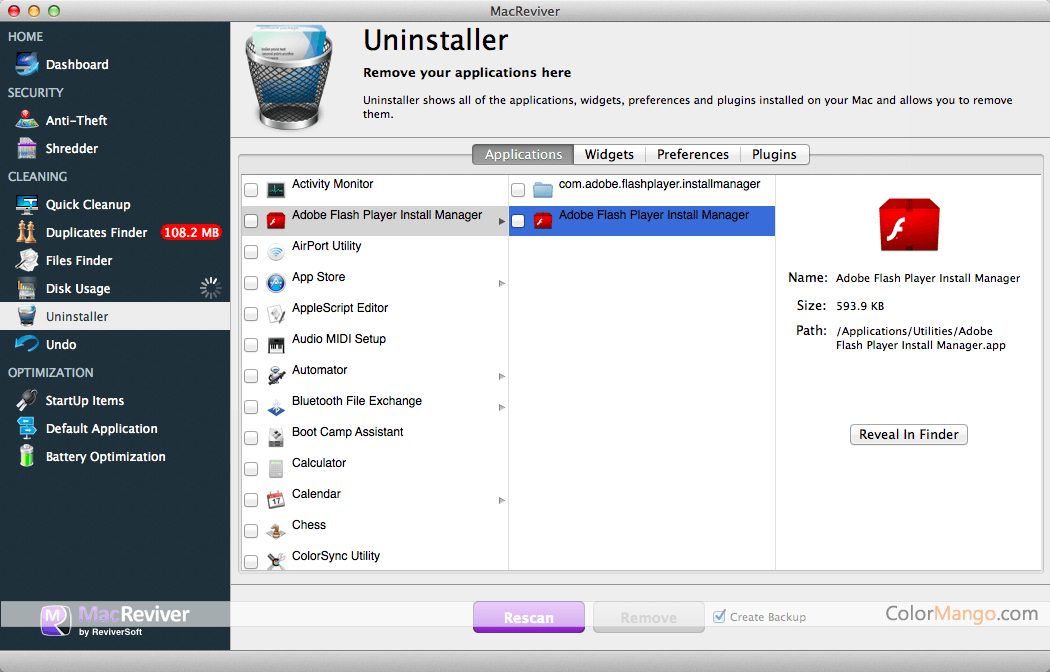Switch to the Plugins tab

pos(774,154)
